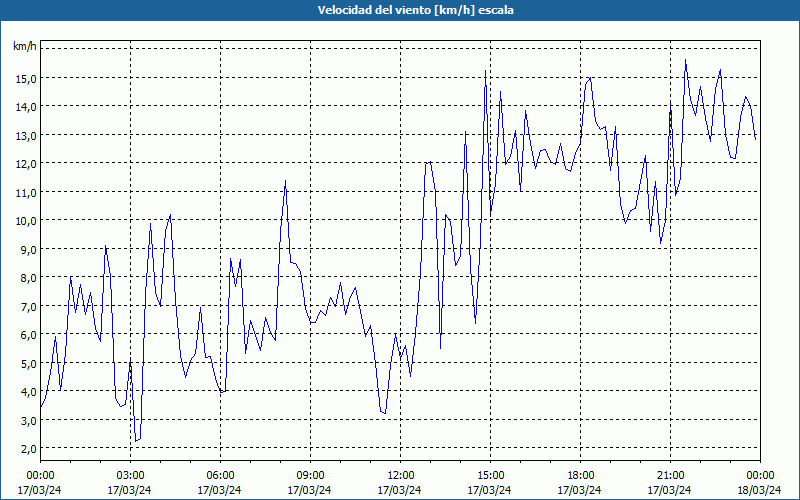Select the '03:00' time label
Image resolution: width=800 pixels, height=500 pixels.
[130, 476]
